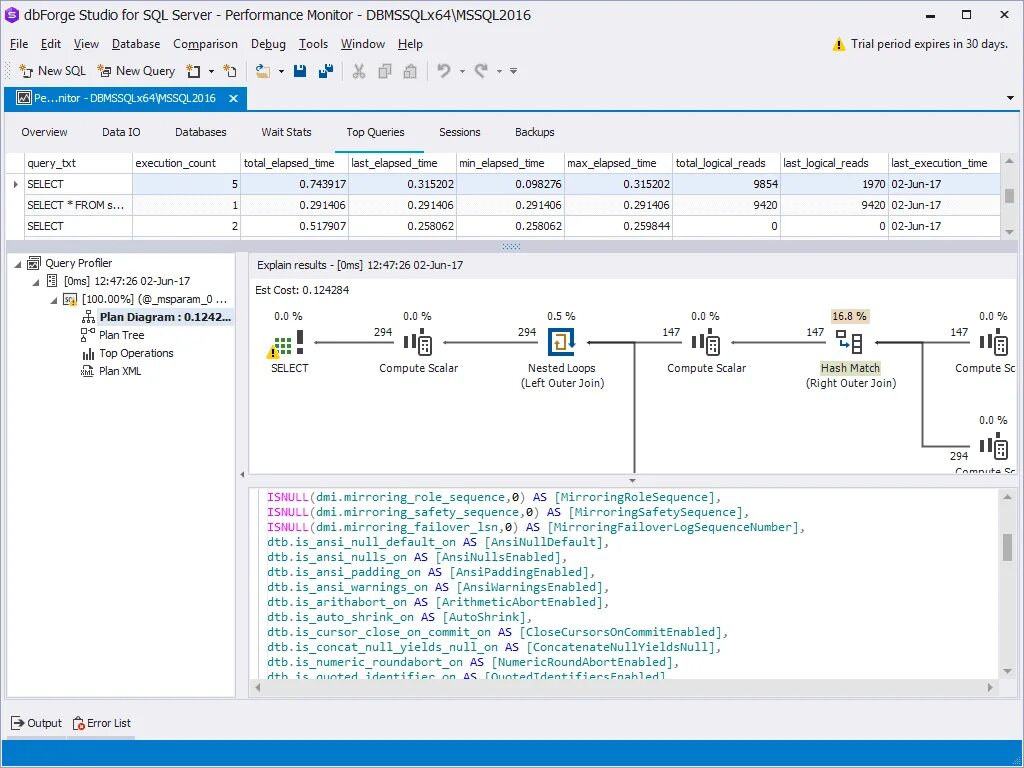Screen dimensions: 1024x768
Task: Open the Redo history dropdown
Action: point(499,71)
